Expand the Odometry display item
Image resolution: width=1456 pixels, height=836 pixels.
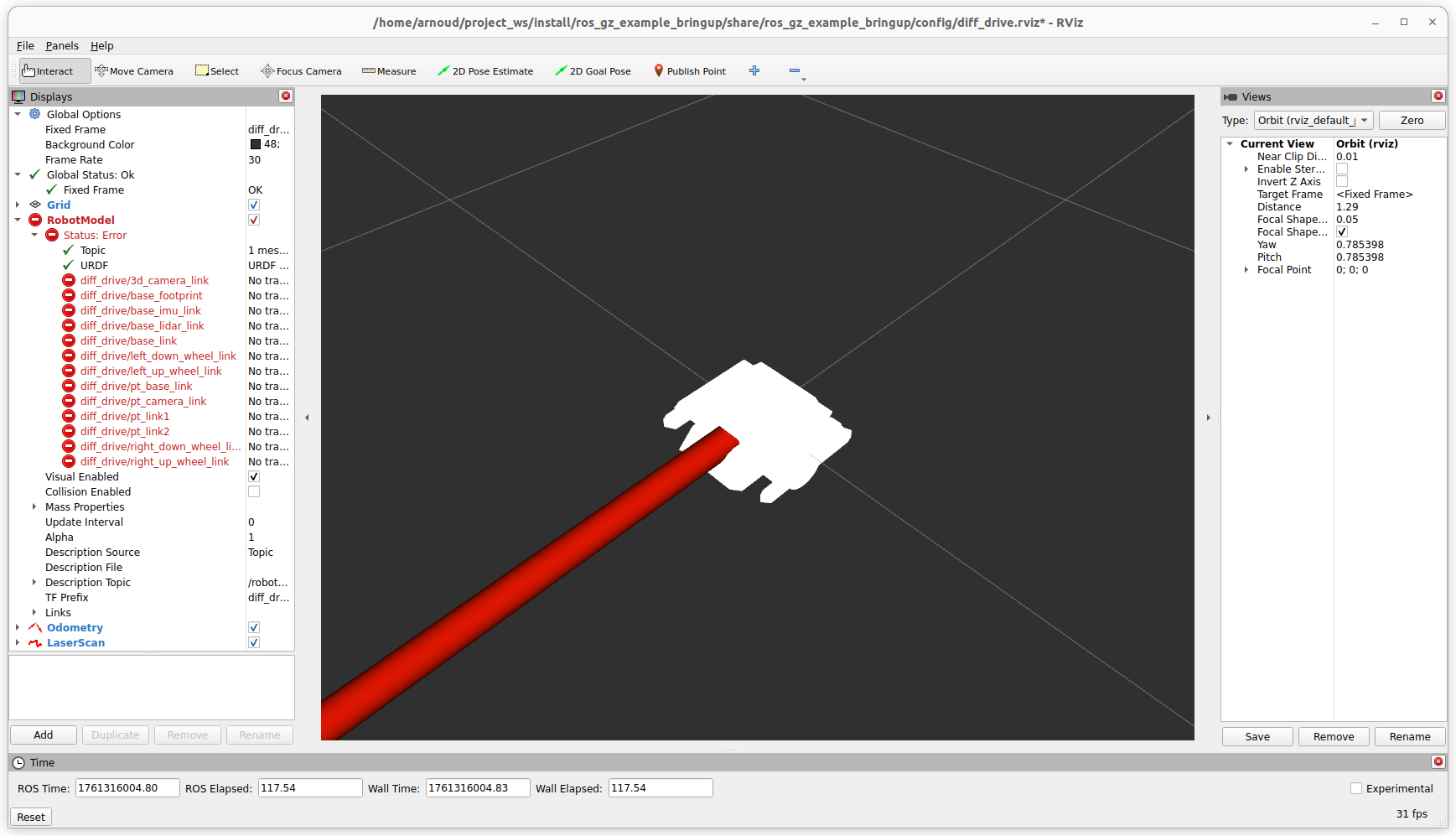click(18, 628)
